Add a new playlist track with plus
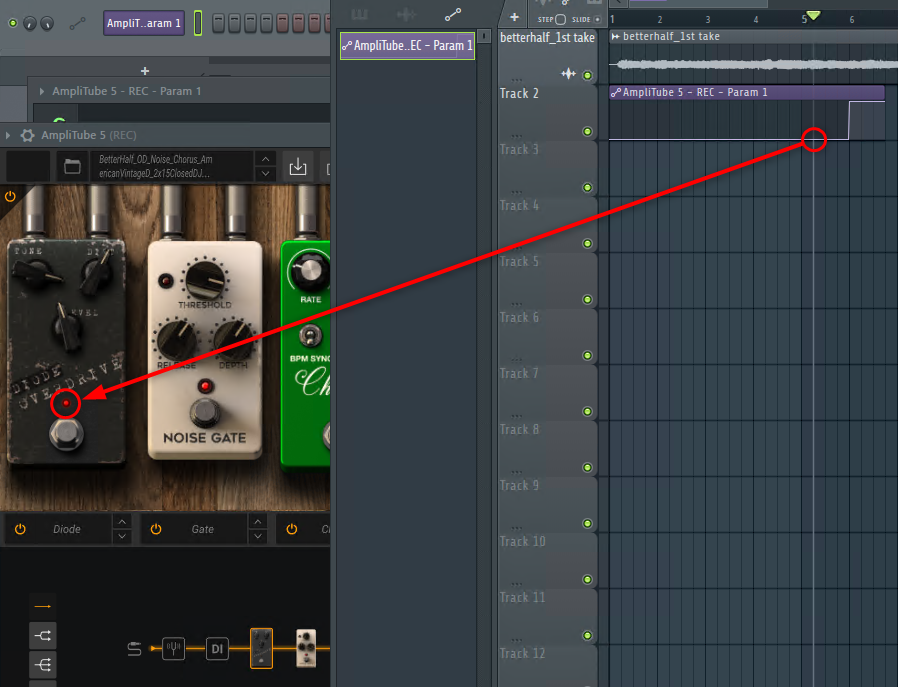The width and height of the screenshot is (898, 687). click(514, 17)
